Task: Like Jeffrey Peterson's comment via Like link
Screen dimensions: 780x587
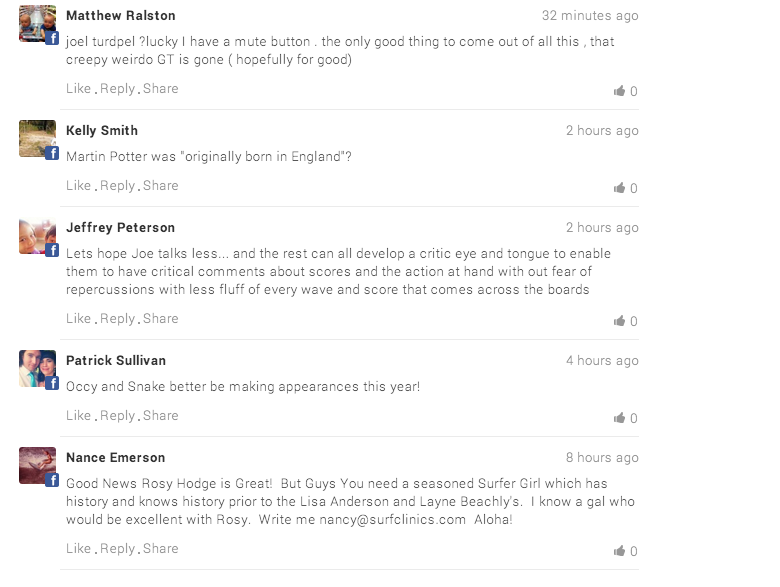Action: (x=78, y=318)
